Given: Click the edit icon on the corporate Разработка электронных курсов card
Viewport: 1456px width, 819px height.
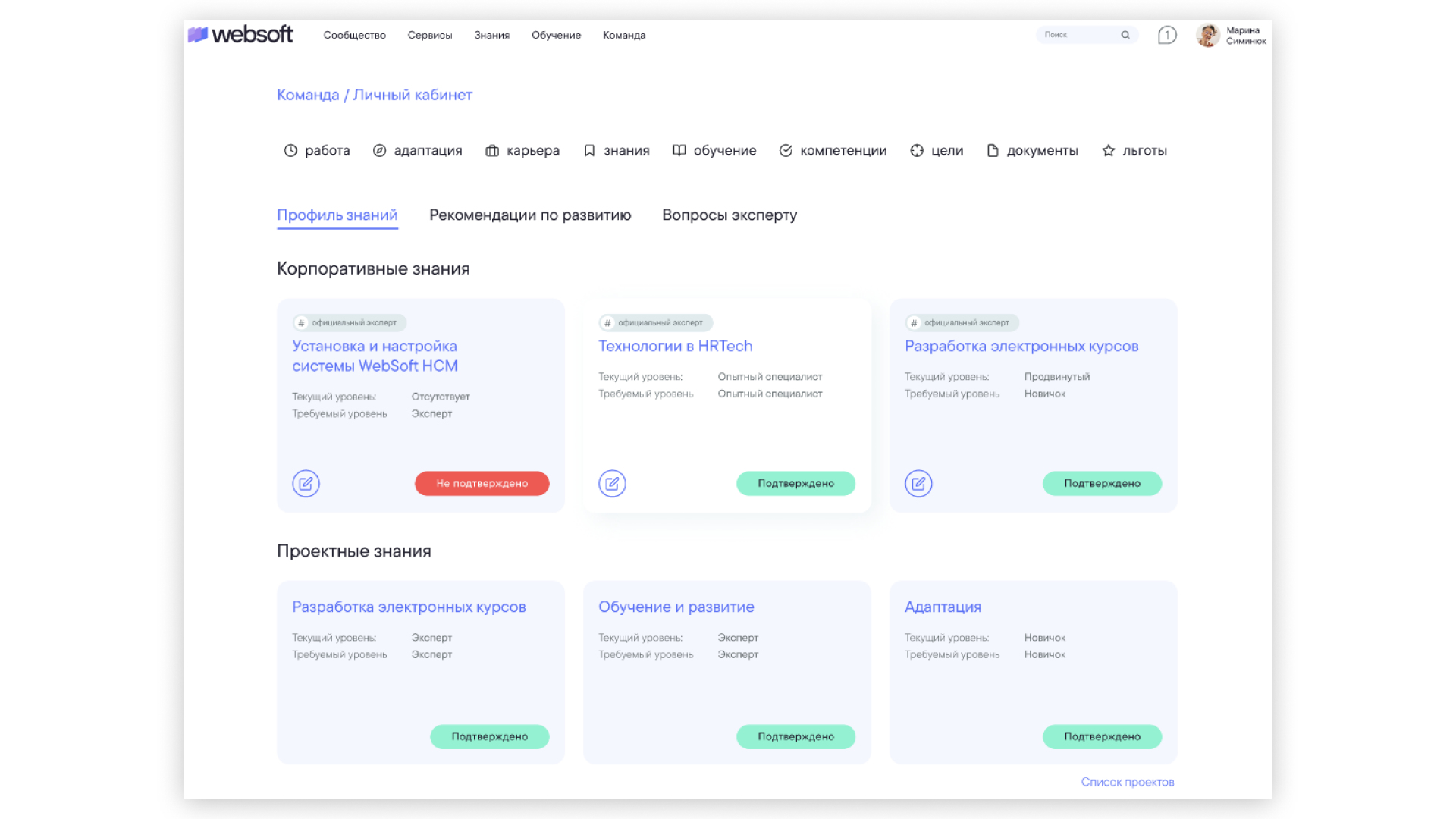Looking at the screenshot, I should point(918,483).
